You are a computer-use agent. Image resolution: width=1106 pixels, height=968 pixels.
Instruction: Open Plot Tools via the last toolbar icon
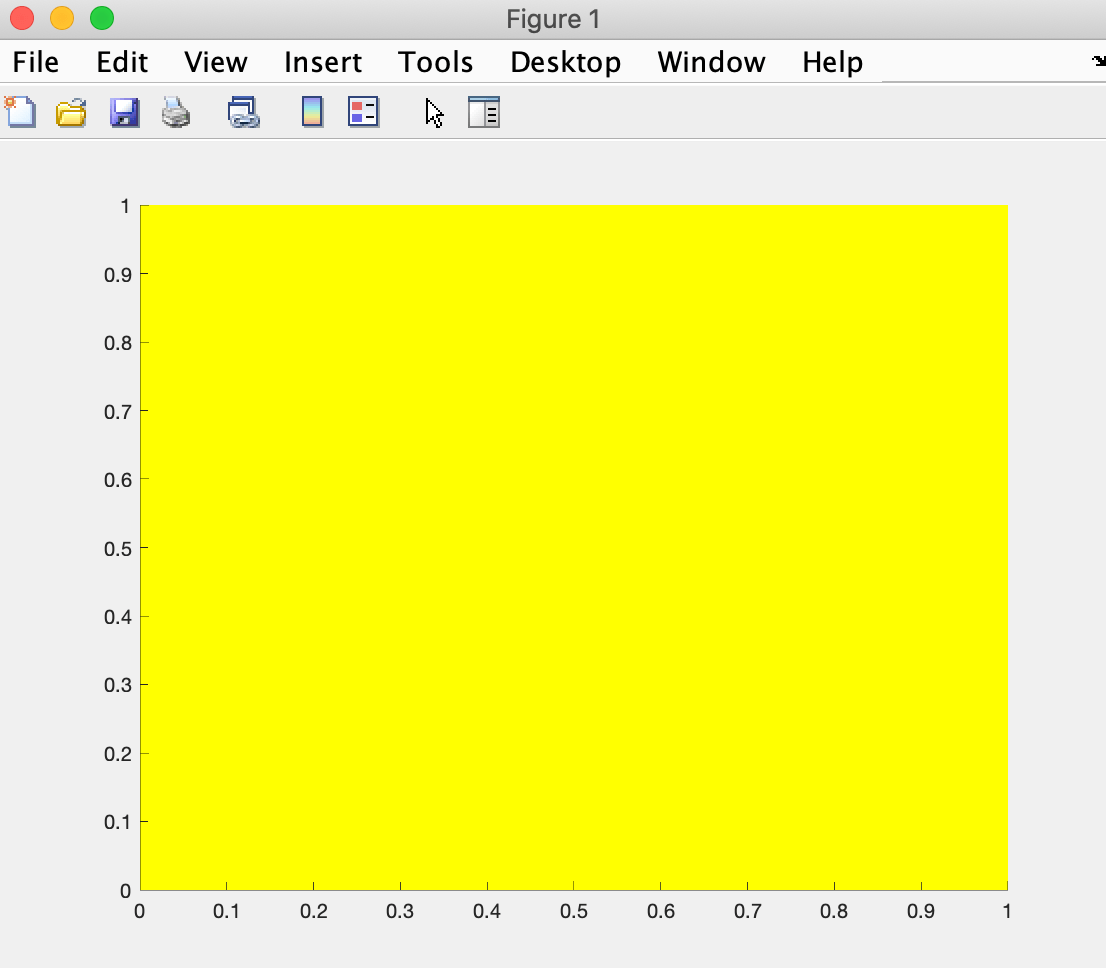click(x=484, y=113)
